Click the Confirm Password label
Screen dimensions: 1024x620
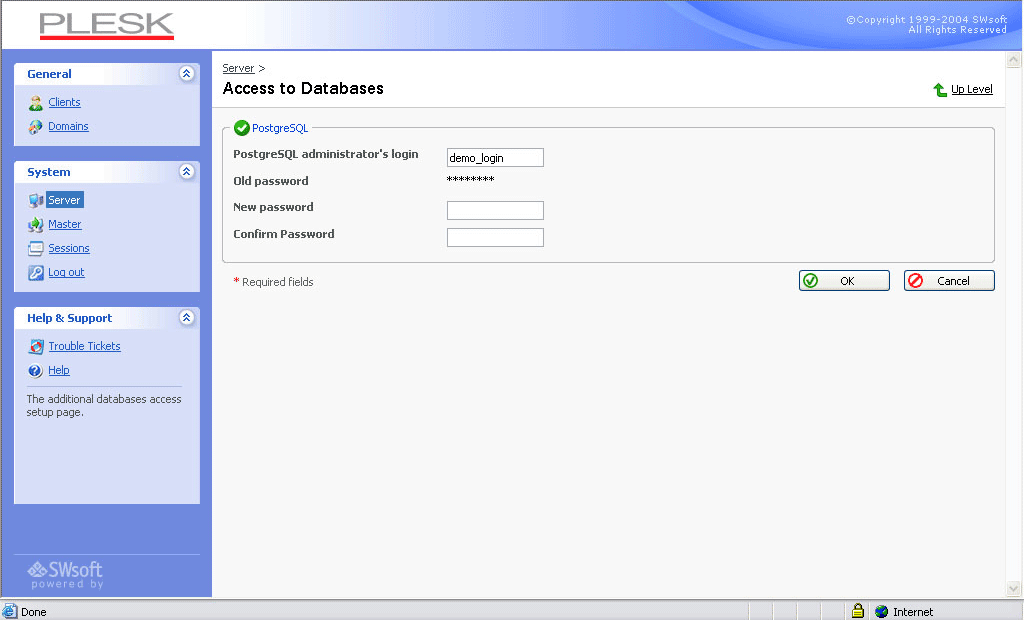coord(283,234)
